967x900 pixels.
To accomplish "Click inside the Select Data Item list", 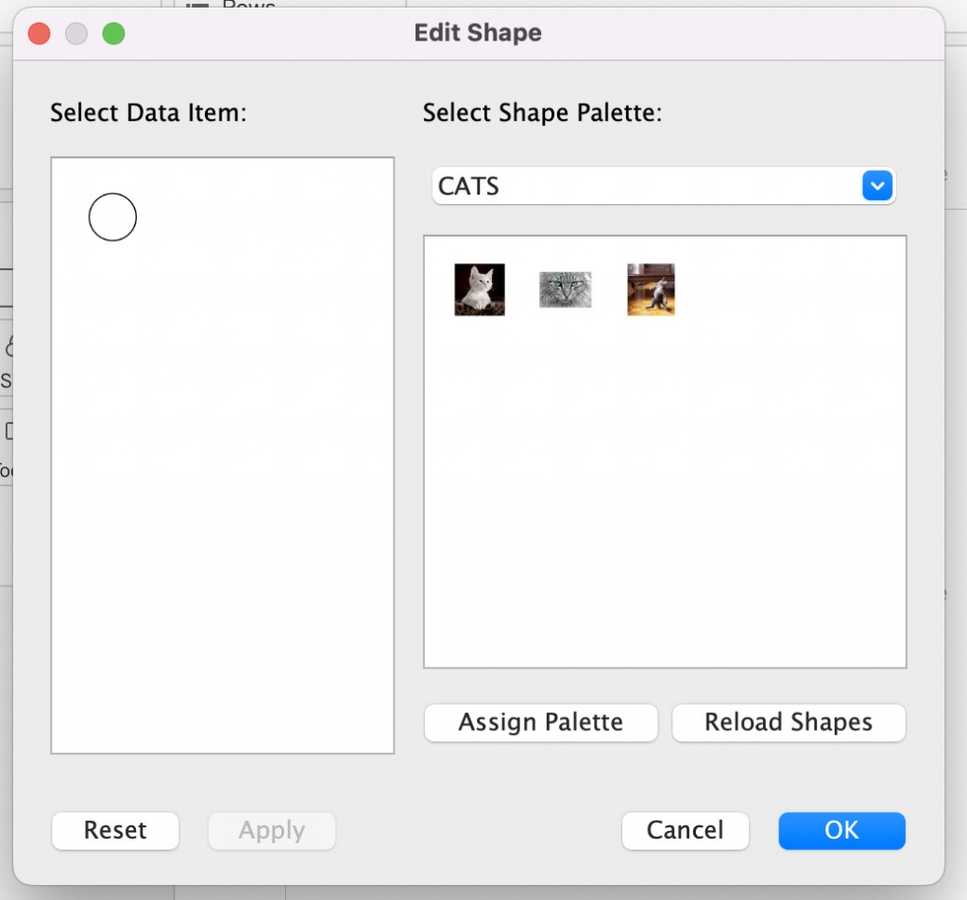I will pos(222,500).
